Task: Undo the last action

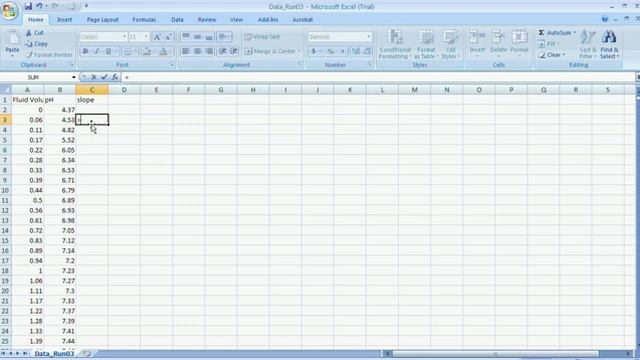Action: (x=39, y=6)
